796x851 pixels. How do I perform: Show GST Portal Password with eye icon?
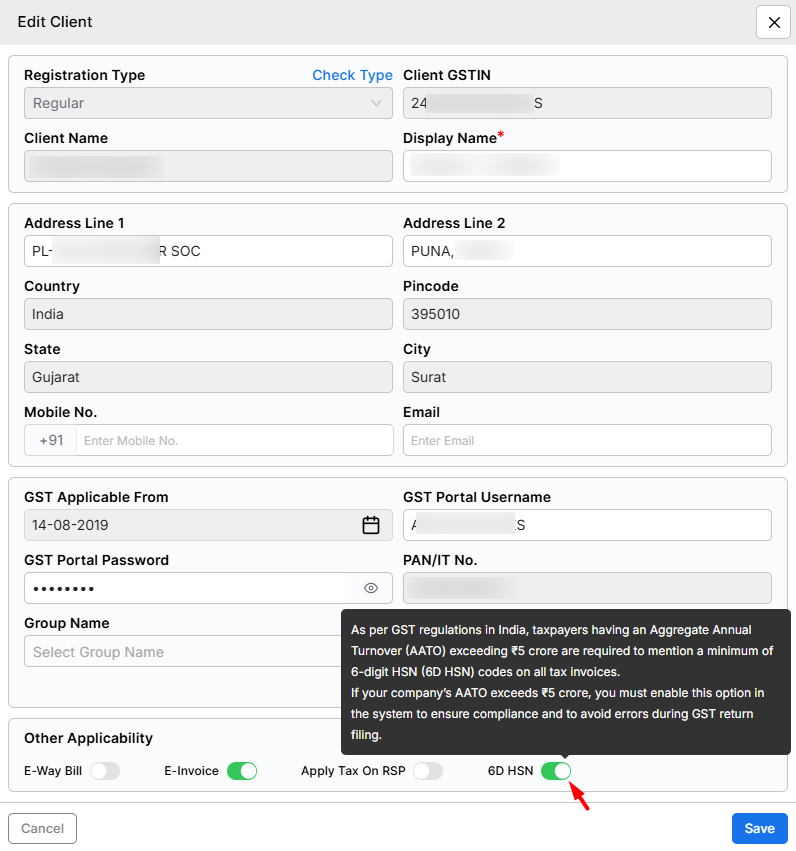tap(371, 588)
